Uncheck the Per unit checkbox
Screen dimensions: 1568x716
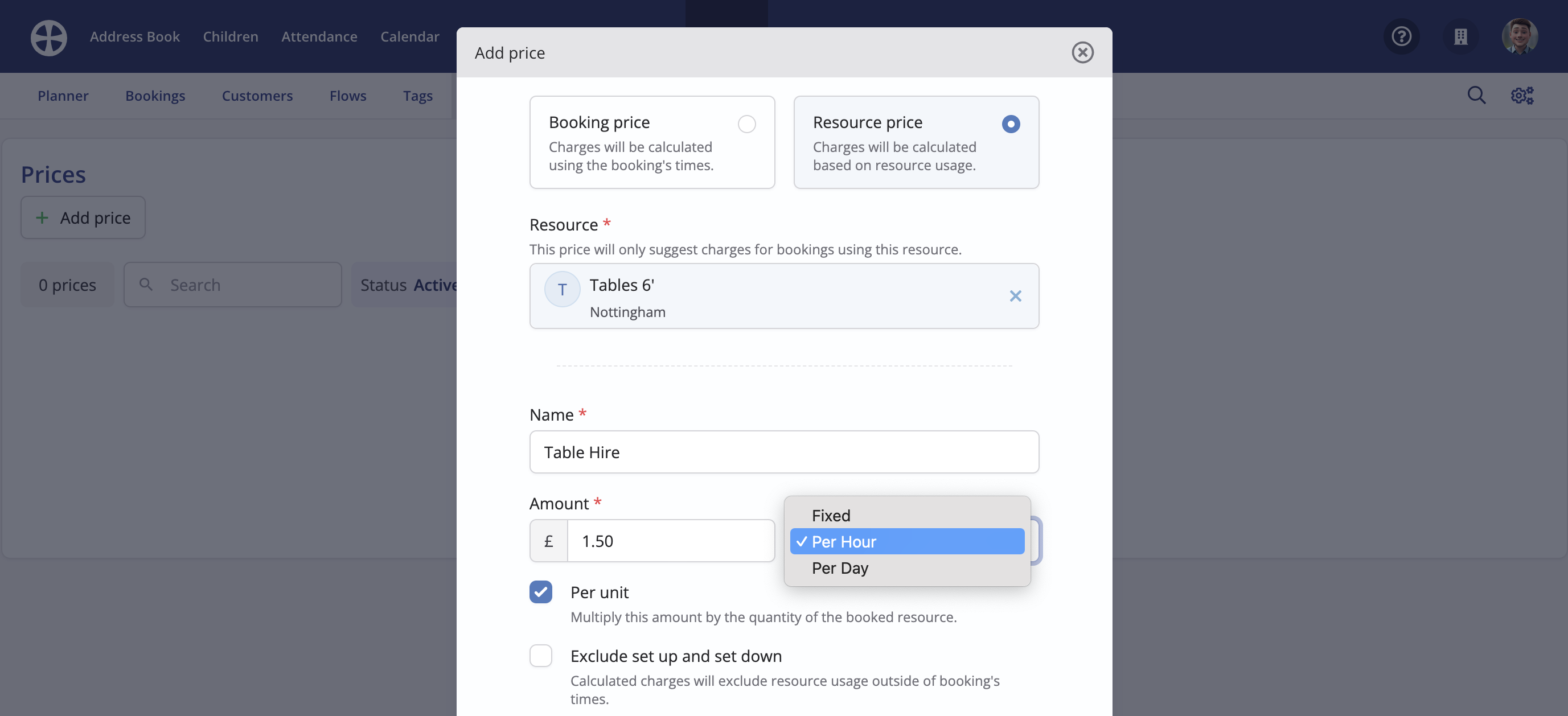tap(540, 591)
